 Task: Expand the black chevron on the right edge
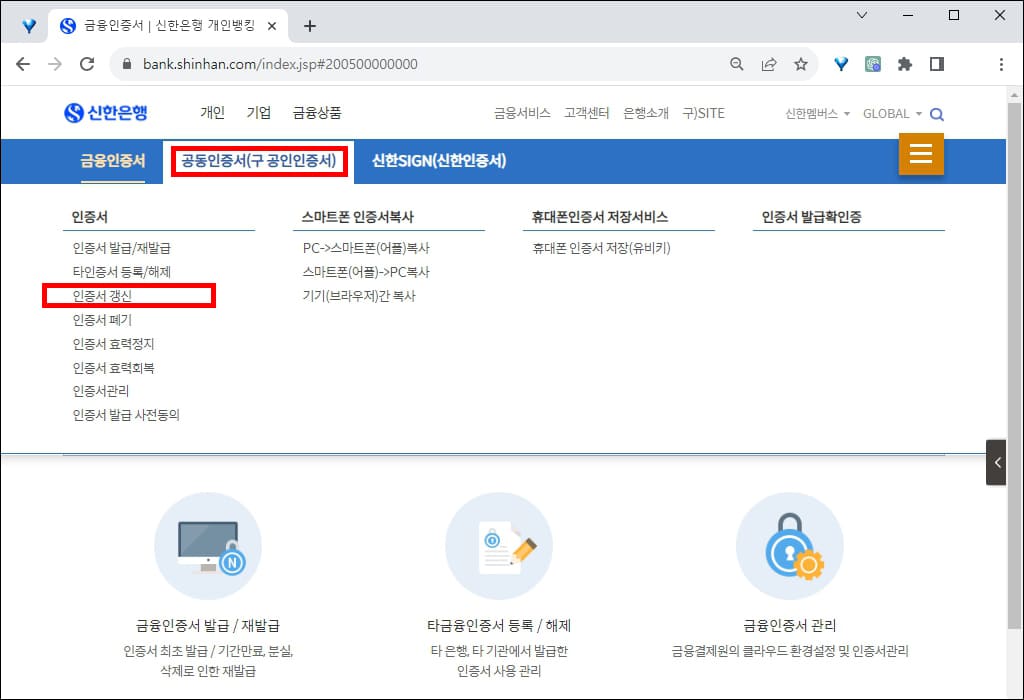pyautogui.click(x=996, y=462)
